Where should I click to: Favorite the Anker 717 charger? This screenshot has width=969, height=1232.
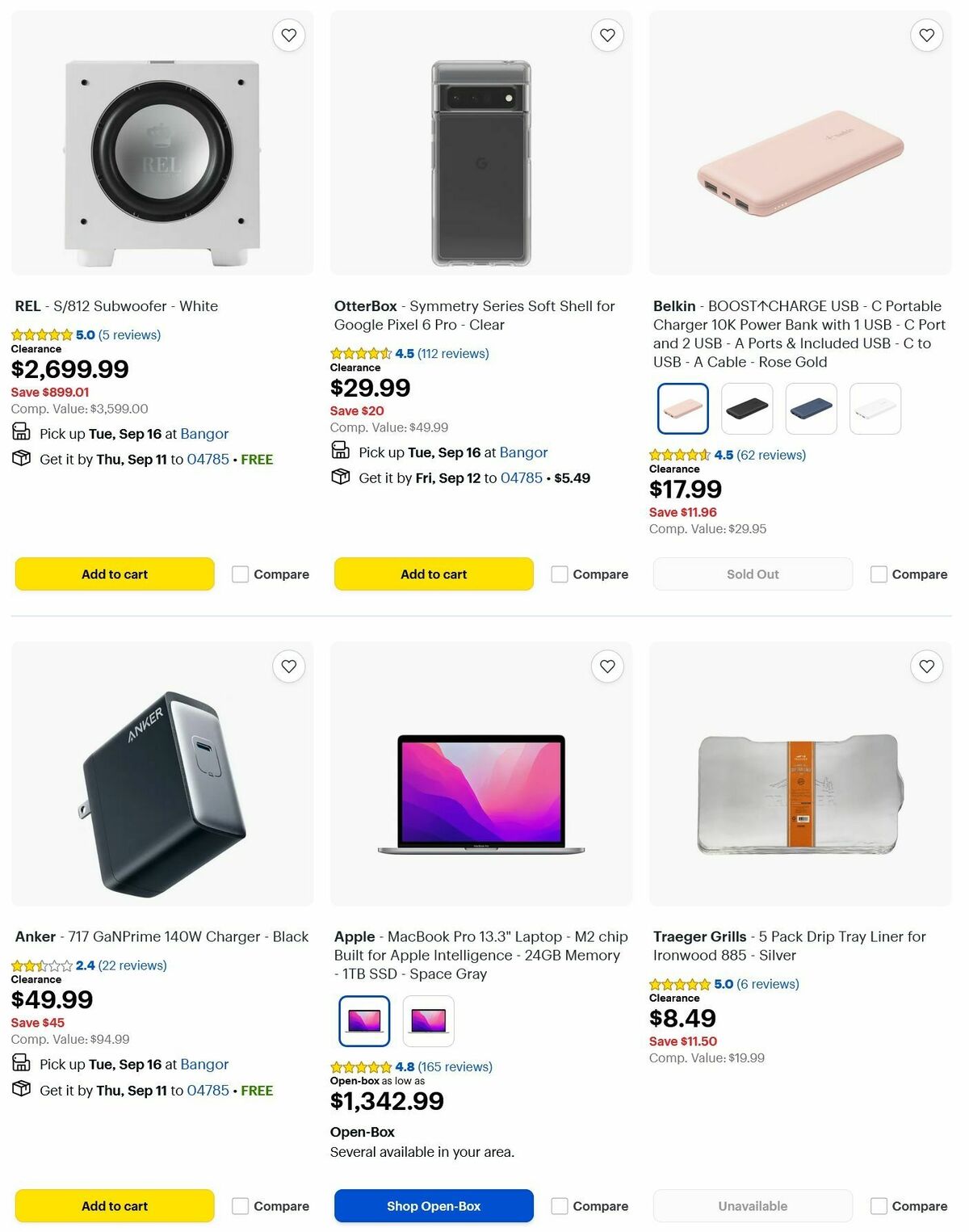[288, 666]
